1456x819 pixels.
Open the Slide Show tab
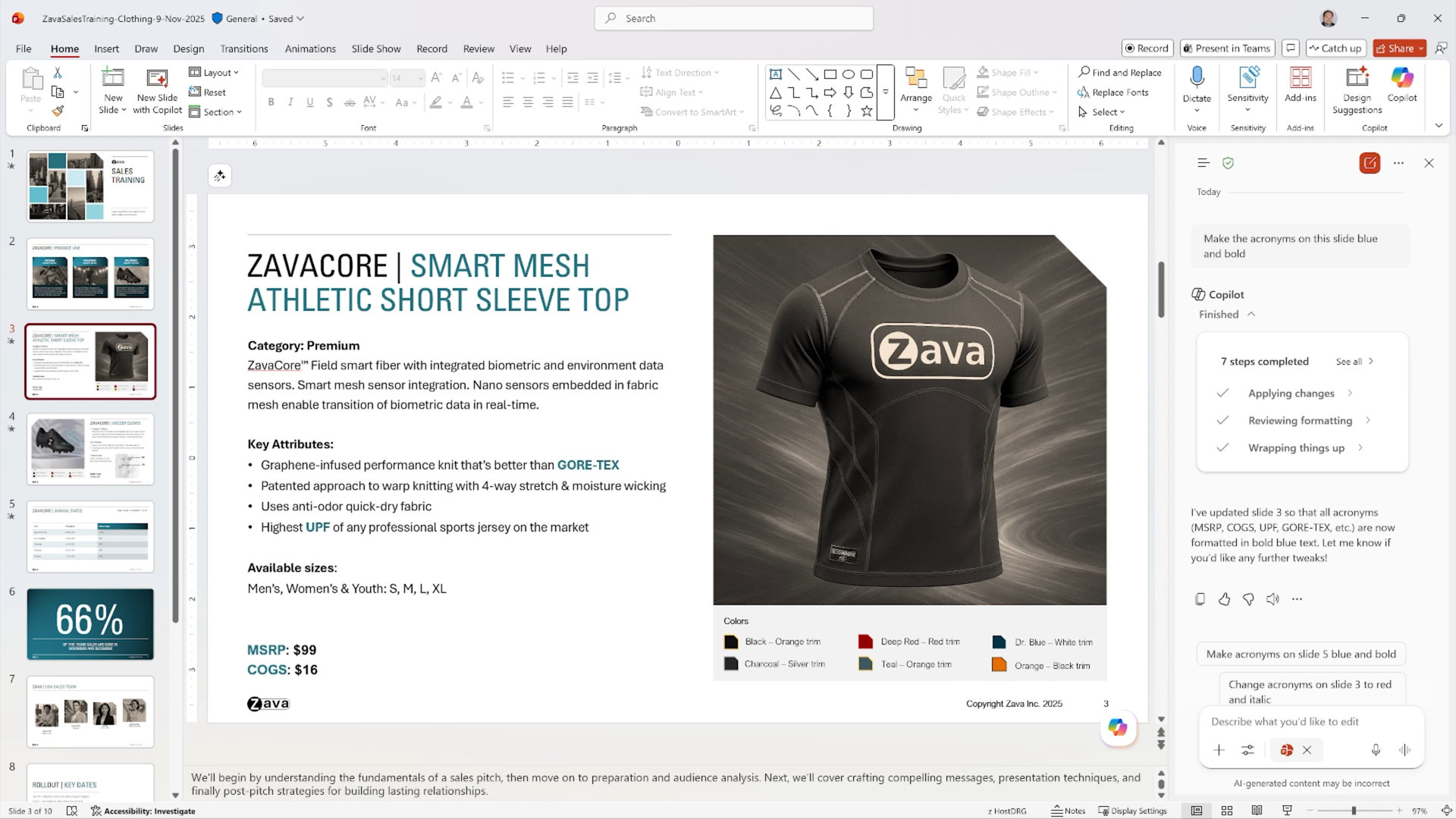click(375, 49)
